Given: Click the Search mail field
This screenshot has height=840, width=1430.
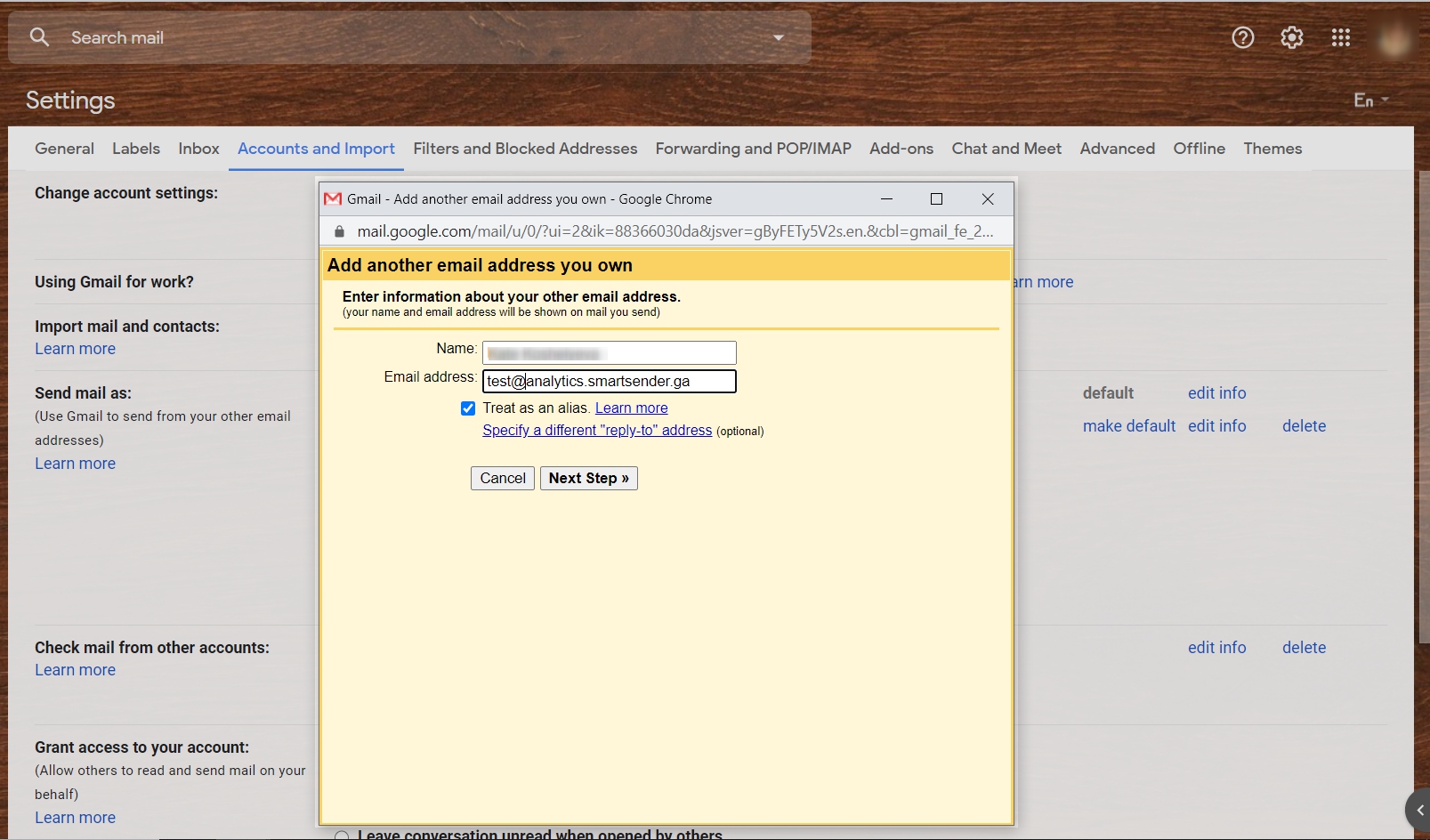Looking at the screenshot, I should coord(409,37).
